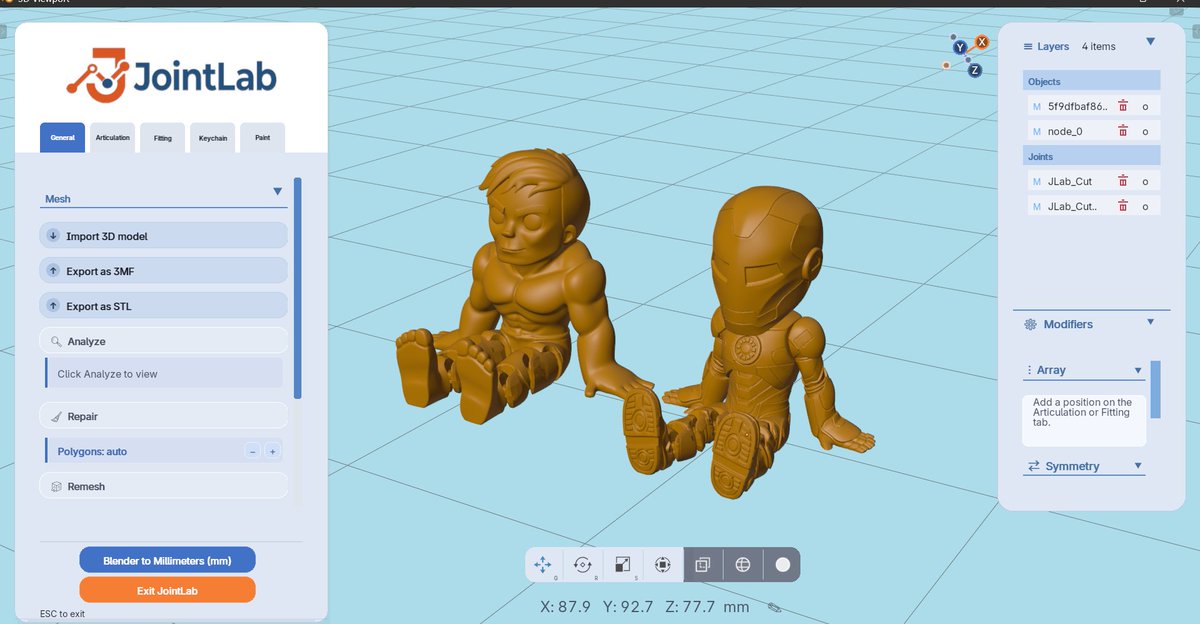
Task: Click the X axis on navigation gizmo
Action: pyautogui.click(x=982, y=42)
